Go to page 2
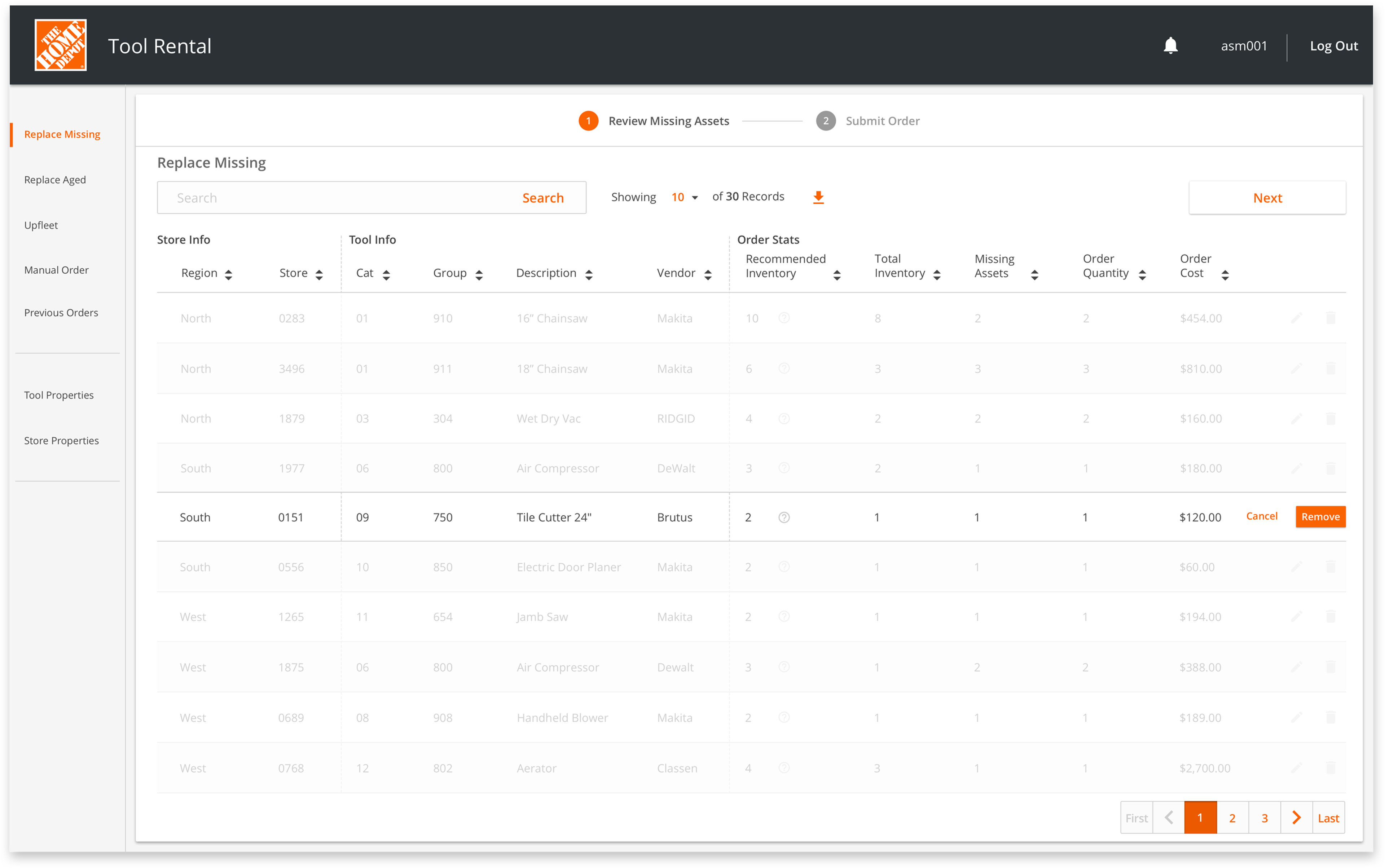This screenshot has height=868, width=1385. click(1232, 818)
